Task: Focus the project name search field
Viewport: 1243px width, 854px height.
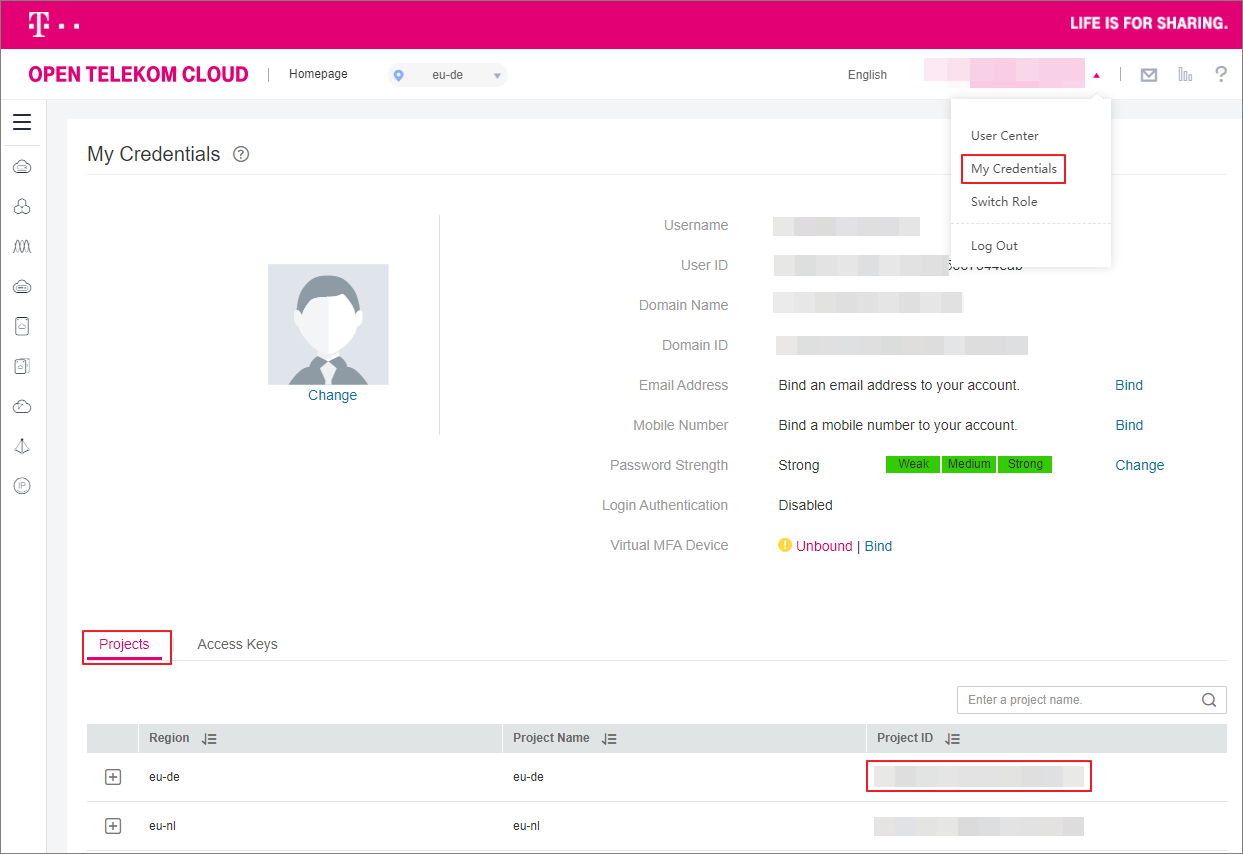Action: tap(1078, 700)
